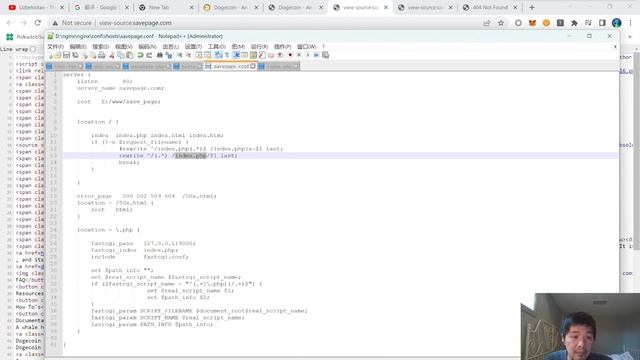Click the Save recorded macro icon
Viewport: 640px width, 360px height.
(326, 55)
